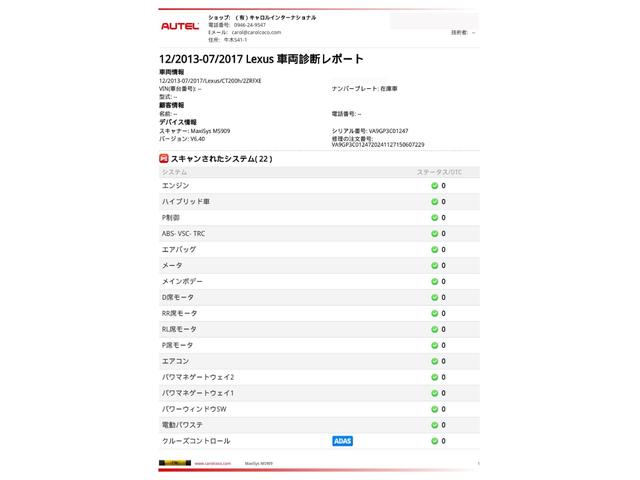Click the AUTEL logo in the report header
Image resolution: width=640 pixels, height=480 pixels.
(x=180, y=26)
